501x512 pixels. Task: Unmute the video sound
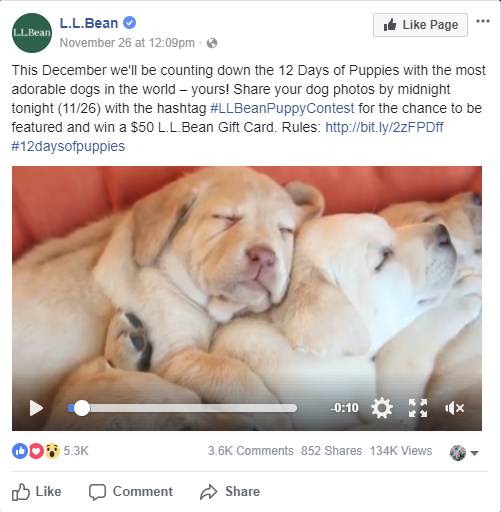pyautogui.click(x=454, y=408)
